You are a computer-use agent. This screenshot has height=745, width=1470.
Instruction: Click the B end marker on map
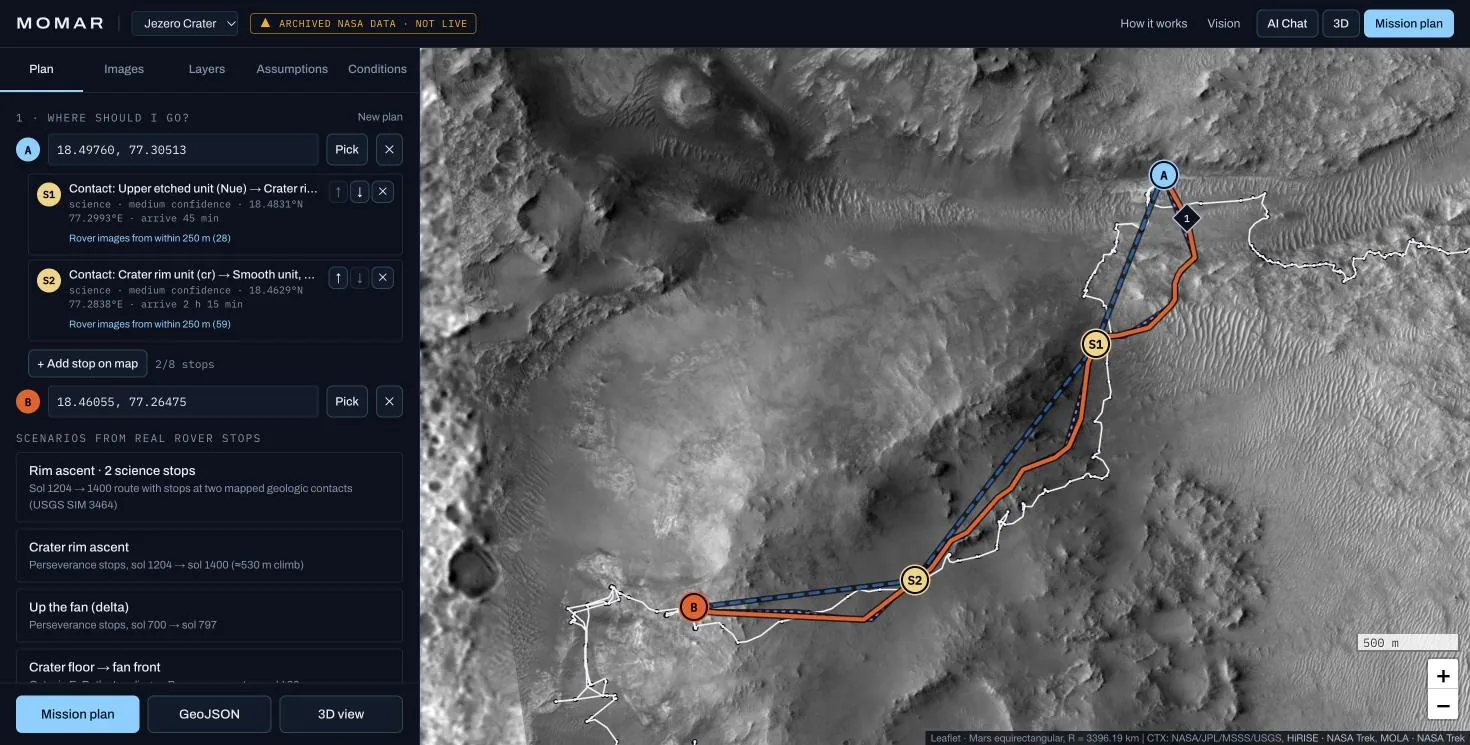(x=693, y=607)
